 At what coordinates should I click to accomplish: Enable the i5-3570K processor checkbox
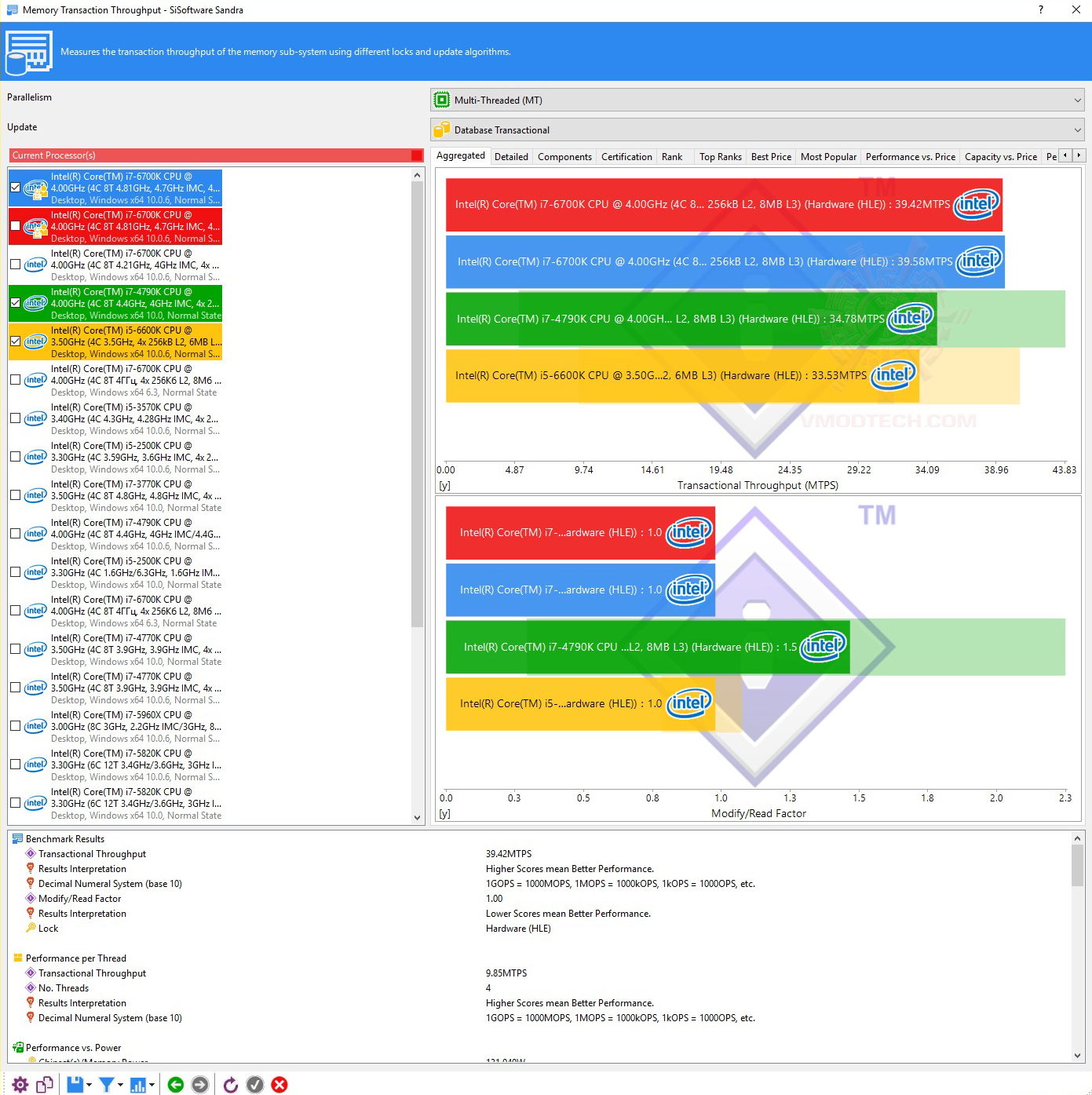pos(16,418)
